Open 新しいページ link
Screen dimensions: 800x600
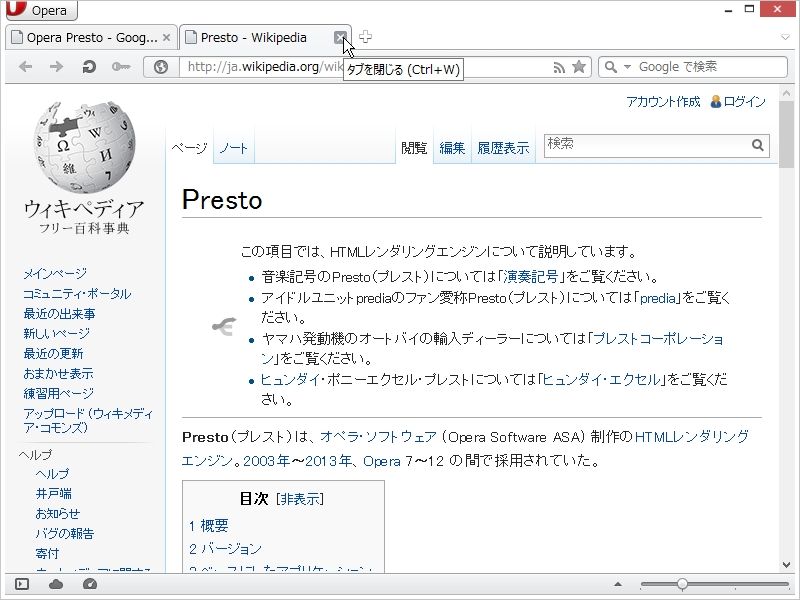pos(56,334)
